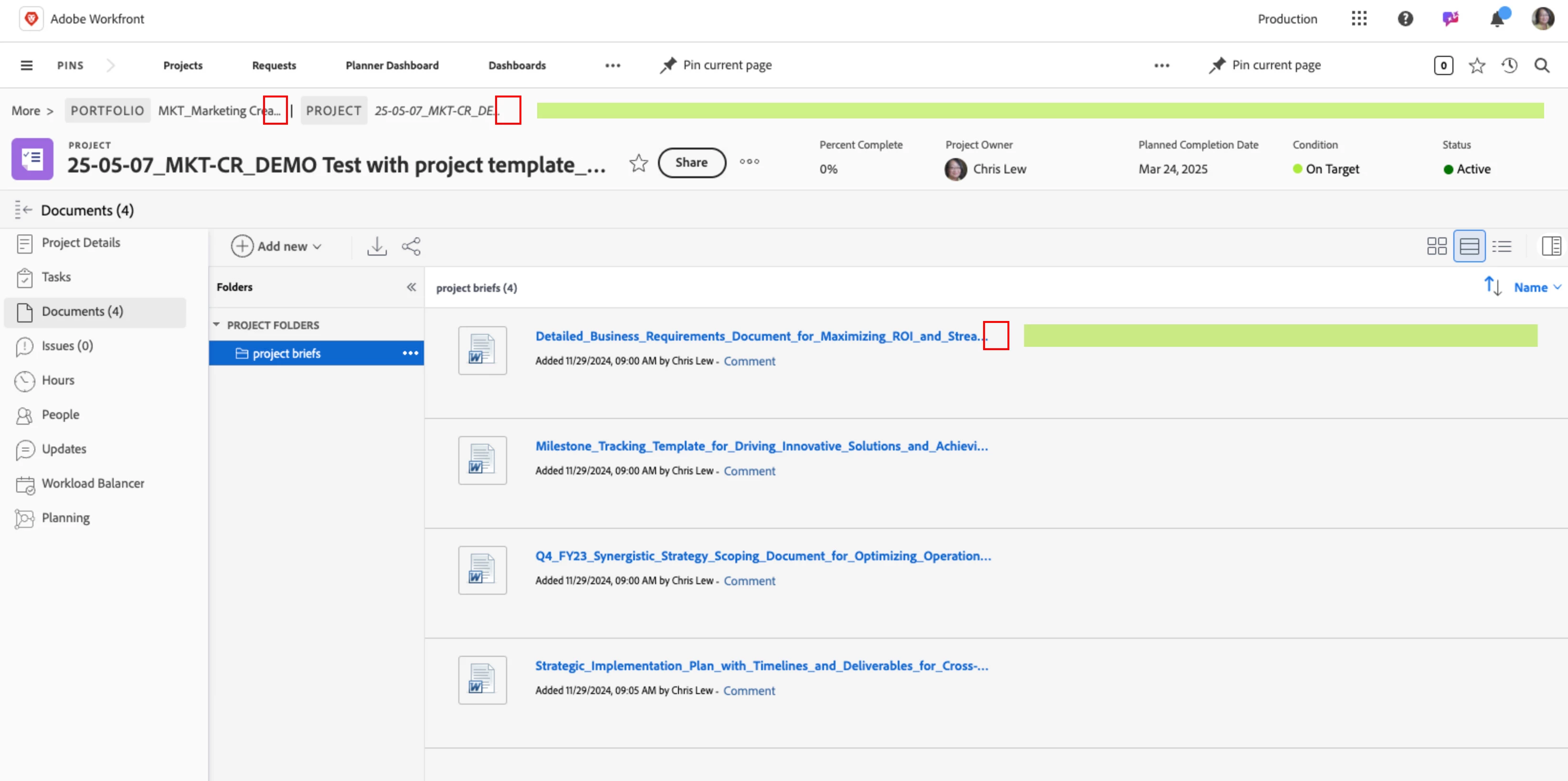
Task: Click the Share button
Action: point(691,162)
